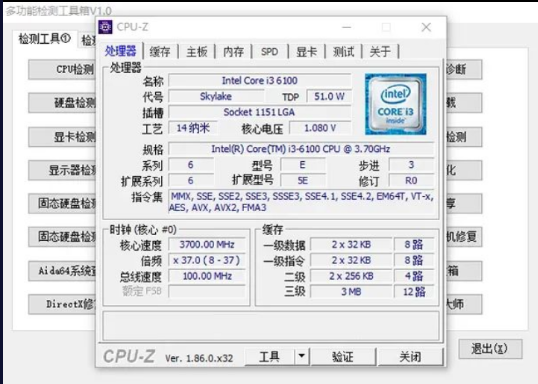538x384 pixels.
Task: Click DirectX修复 button in toolbox window
Action: [62, 304]
